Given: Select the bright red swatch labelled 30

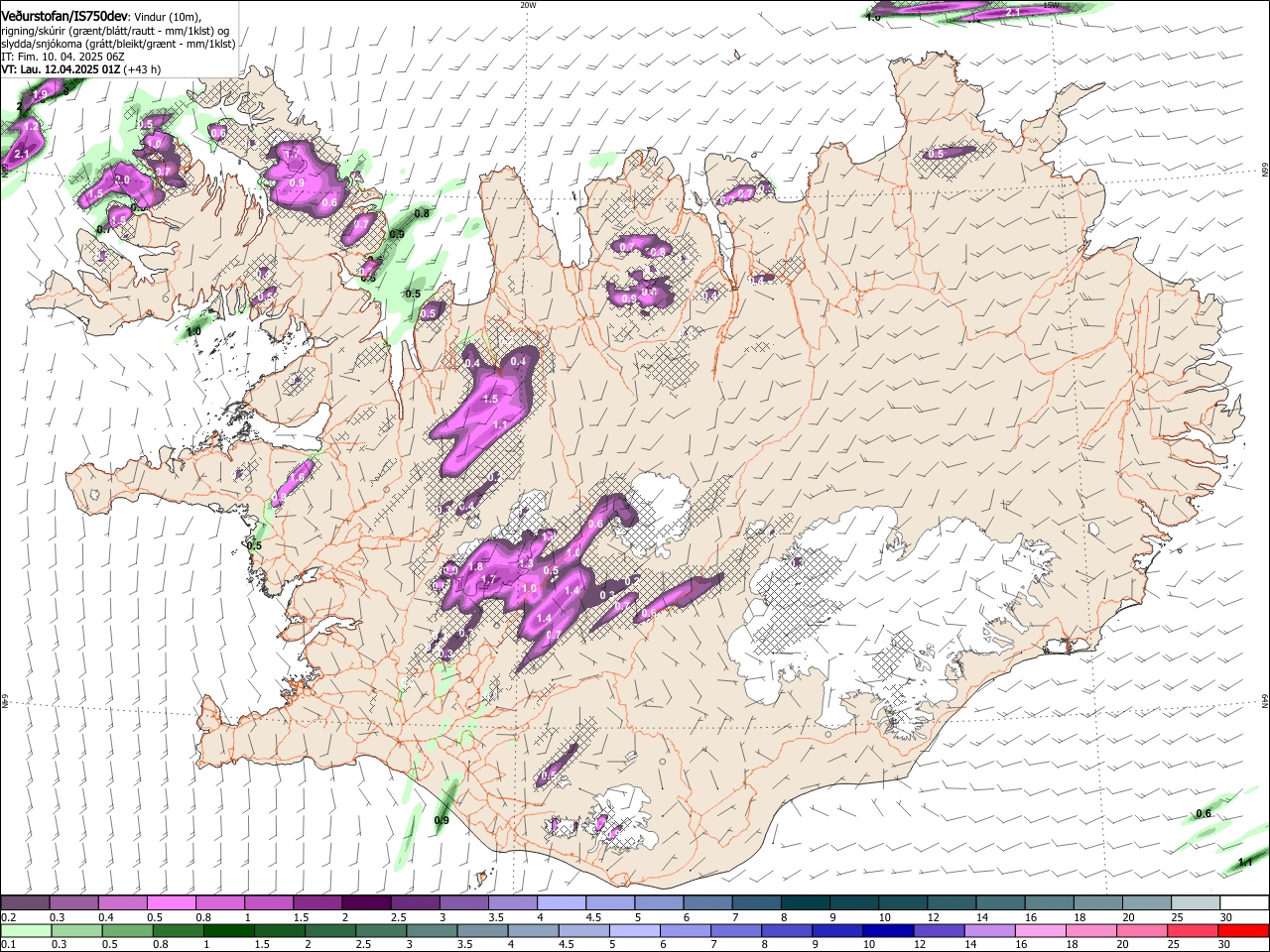Looking at the screenshot, I should point(1244,930).
